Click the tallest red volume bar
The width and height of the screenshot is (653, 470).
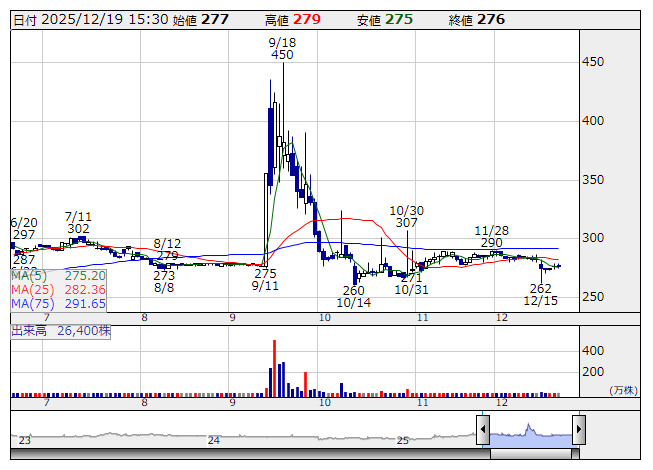pos(275,367)
